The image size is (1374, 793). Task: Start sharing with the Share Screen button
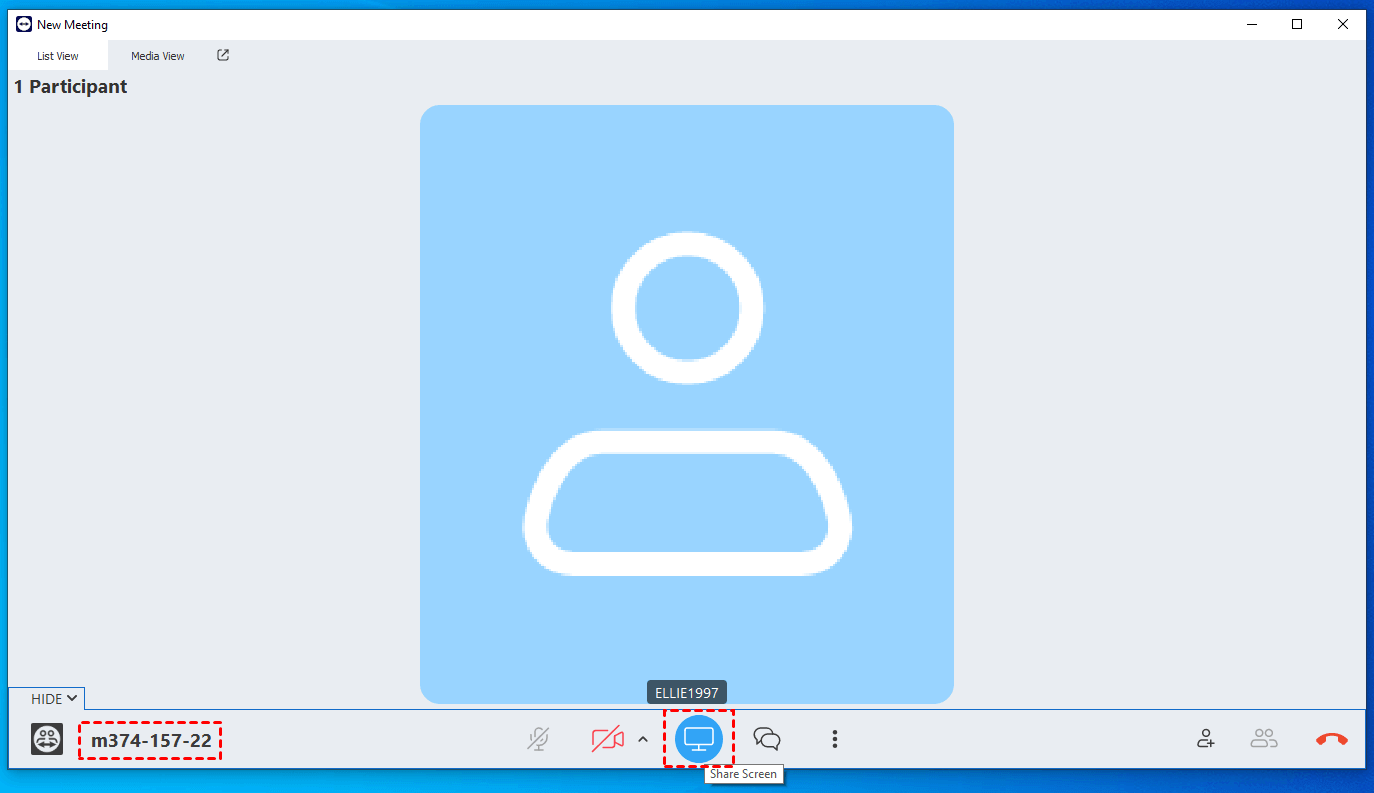pyautogui.click(x=698, y=739)
